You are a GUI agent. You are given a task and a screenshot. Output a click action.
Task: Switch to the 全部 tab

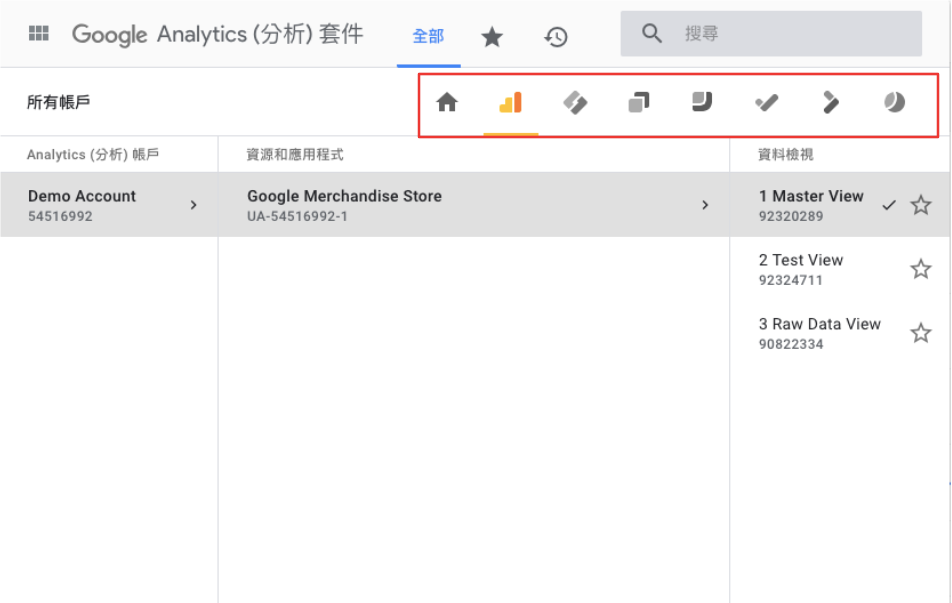[x=429, y=36]
